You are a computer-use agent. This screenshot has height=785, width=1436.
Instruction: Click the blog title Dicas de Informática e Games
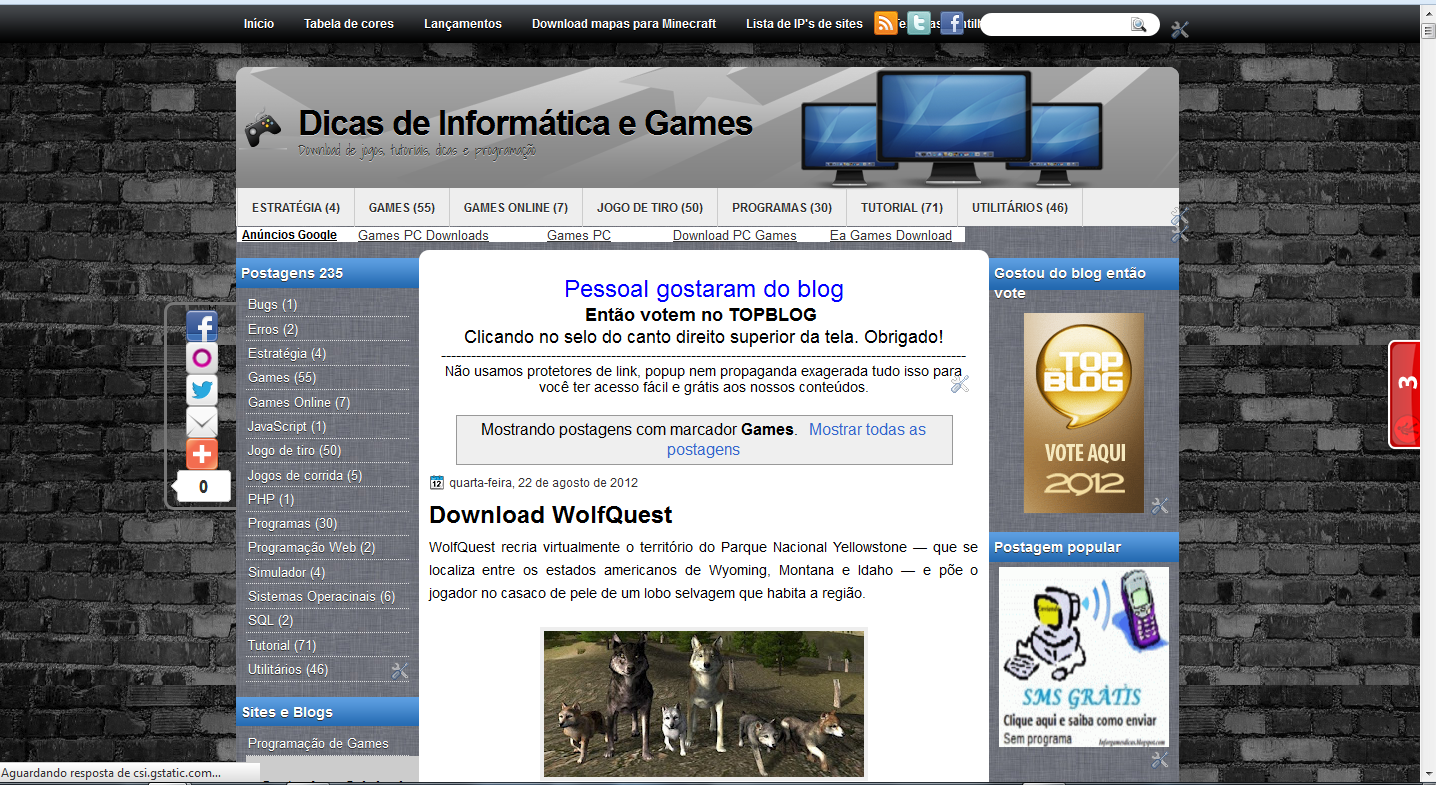pos(525,124)
